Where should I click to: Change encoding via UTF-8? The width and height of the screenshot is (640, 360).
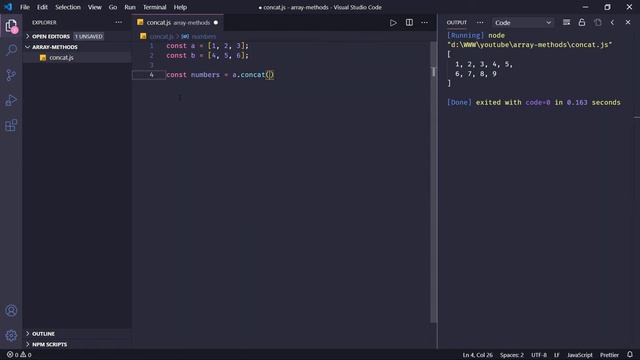(539, 355)
